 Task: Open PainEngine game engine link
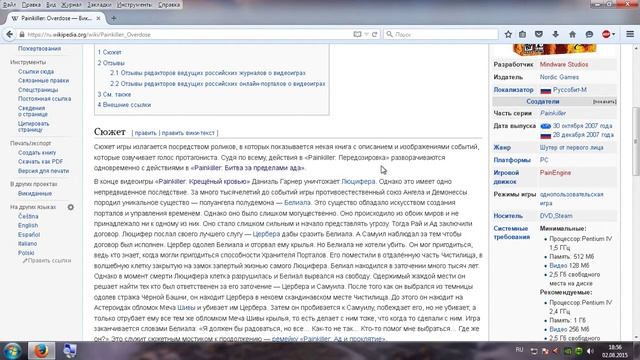(555, 173)
